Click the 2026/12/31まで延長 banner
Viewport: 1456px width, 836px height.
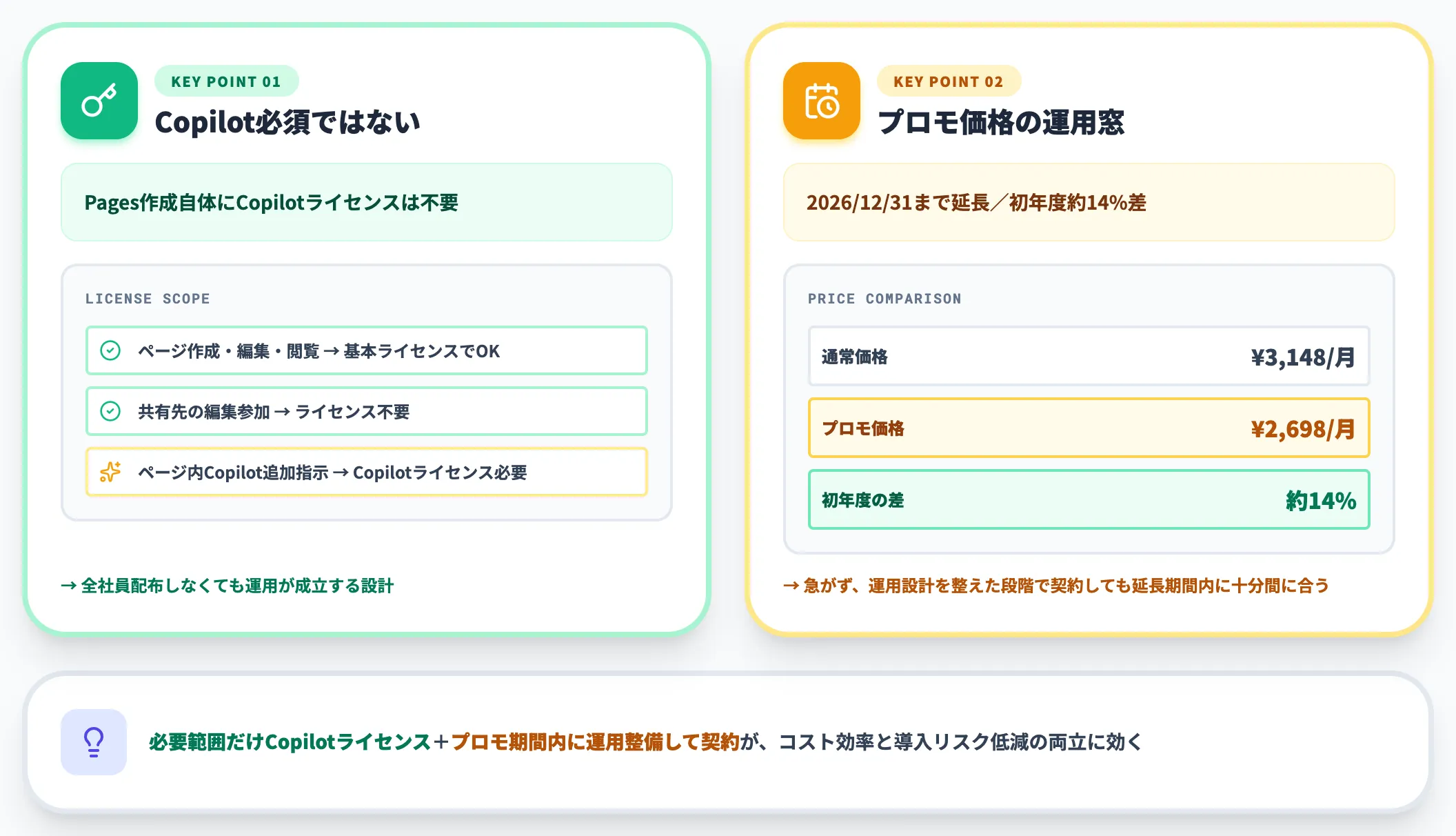1089,202
